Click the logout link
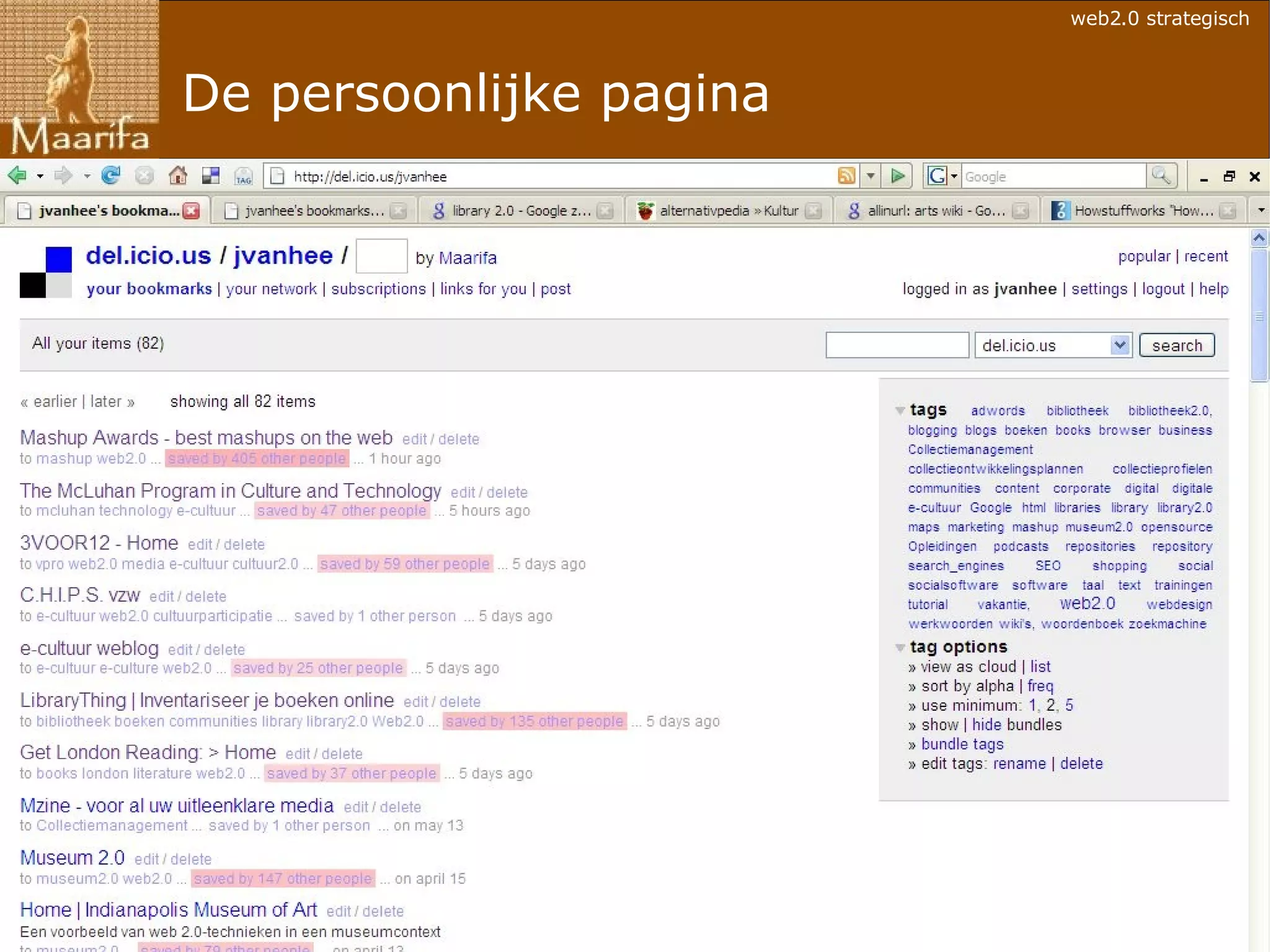1270x952 pixels. (x=1163, y=289)
